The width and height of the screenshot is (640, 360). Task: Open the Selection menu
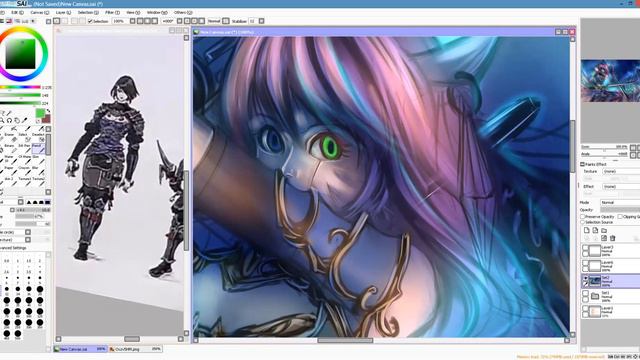click(88, 13)
